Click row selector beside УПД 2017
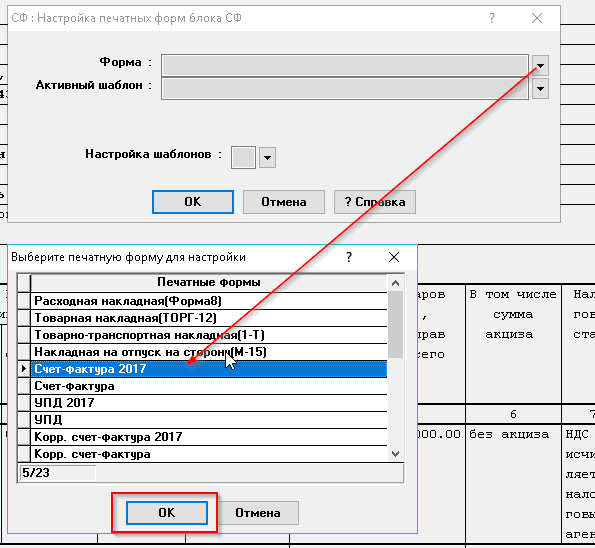 24,403
